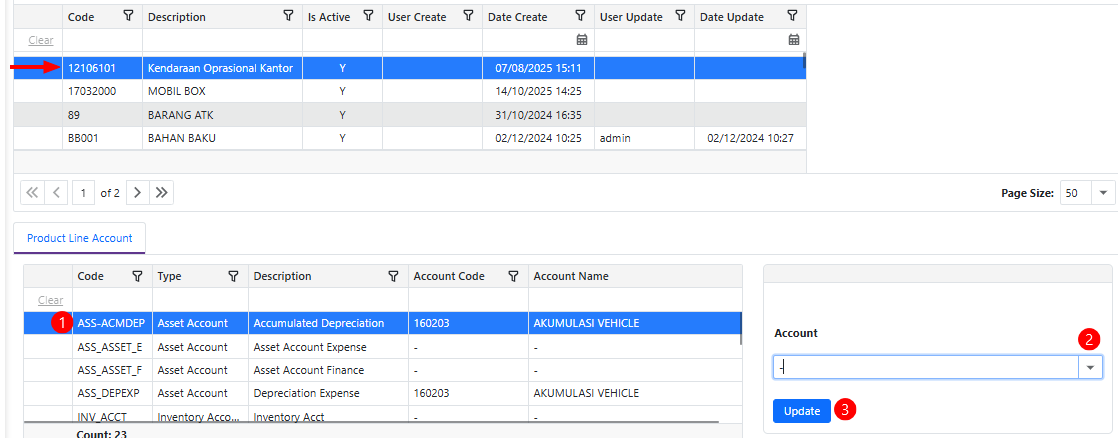The image size is (1118, 438).
Task: Clear filters in Product Line Account grid
Action: point(50,300)
